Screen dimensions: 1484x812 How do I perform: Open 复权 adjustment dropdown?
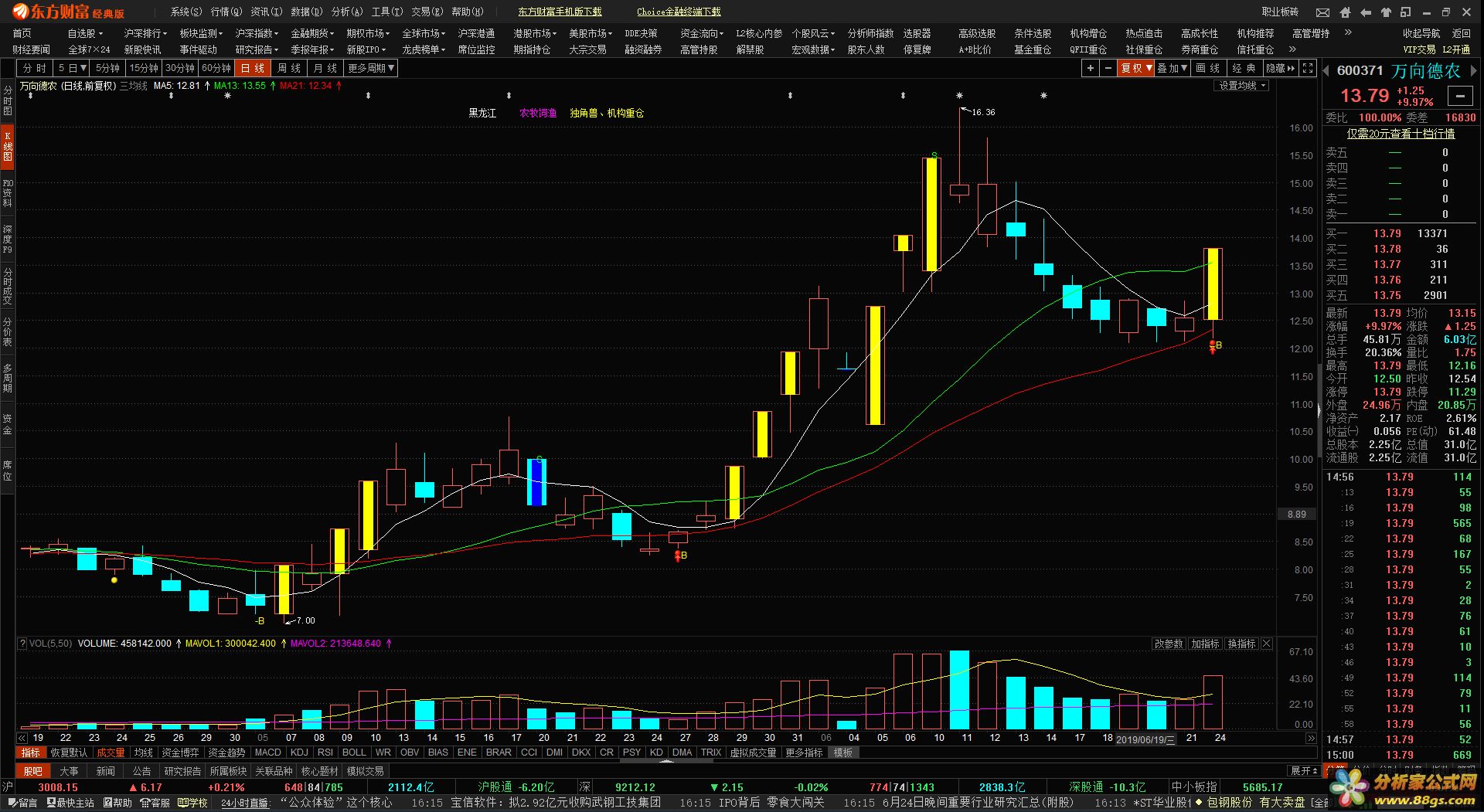pyautogui.click(x=1136, y=68)
